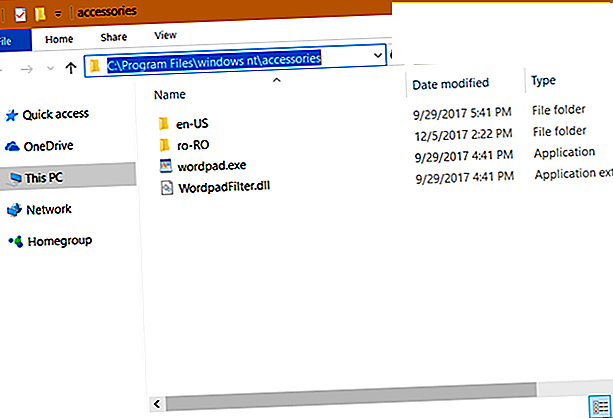Click the horizontal scrollbar thumb

pos(351,396)
